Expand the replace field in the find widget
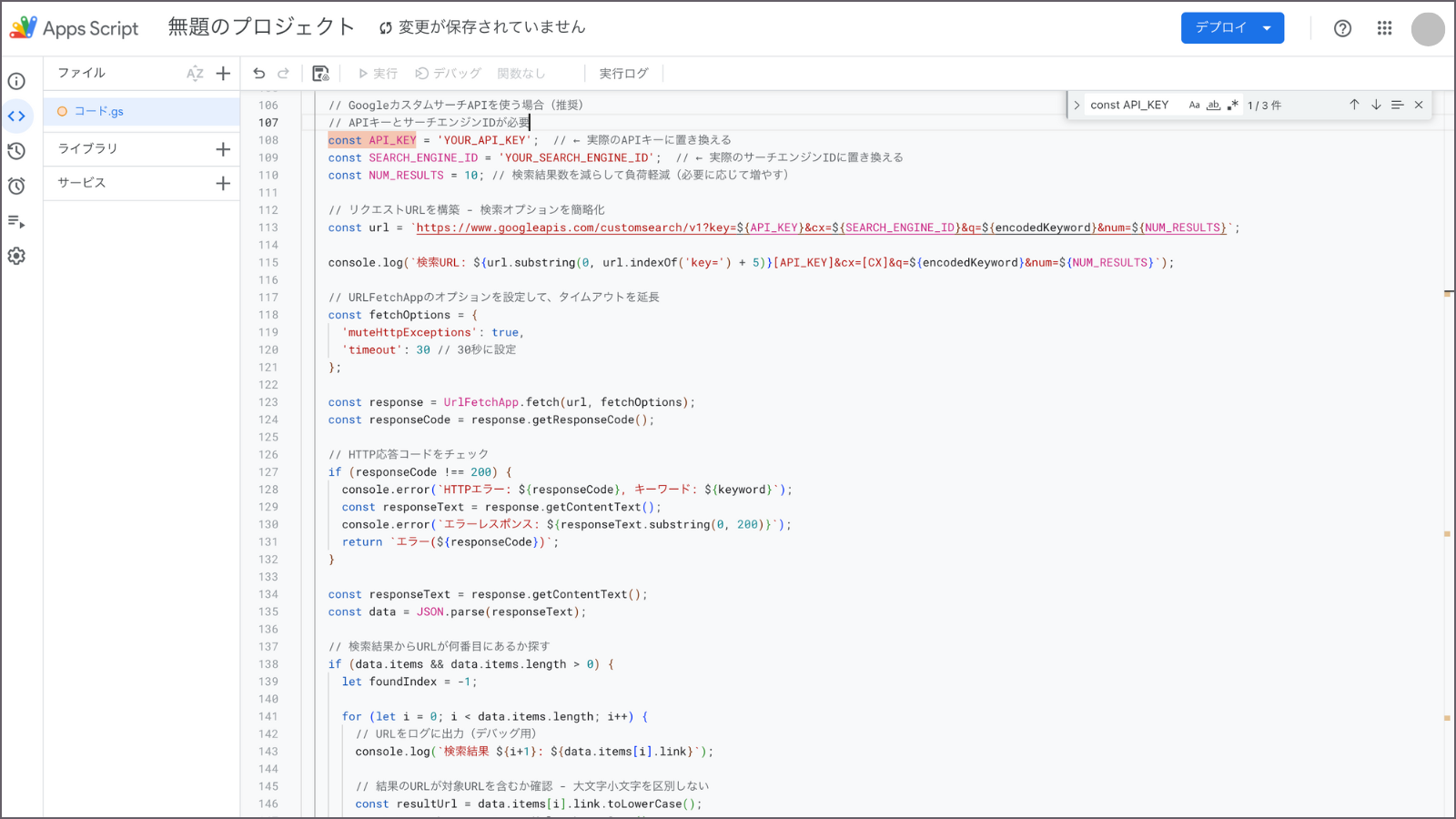 pos(1077,105)
